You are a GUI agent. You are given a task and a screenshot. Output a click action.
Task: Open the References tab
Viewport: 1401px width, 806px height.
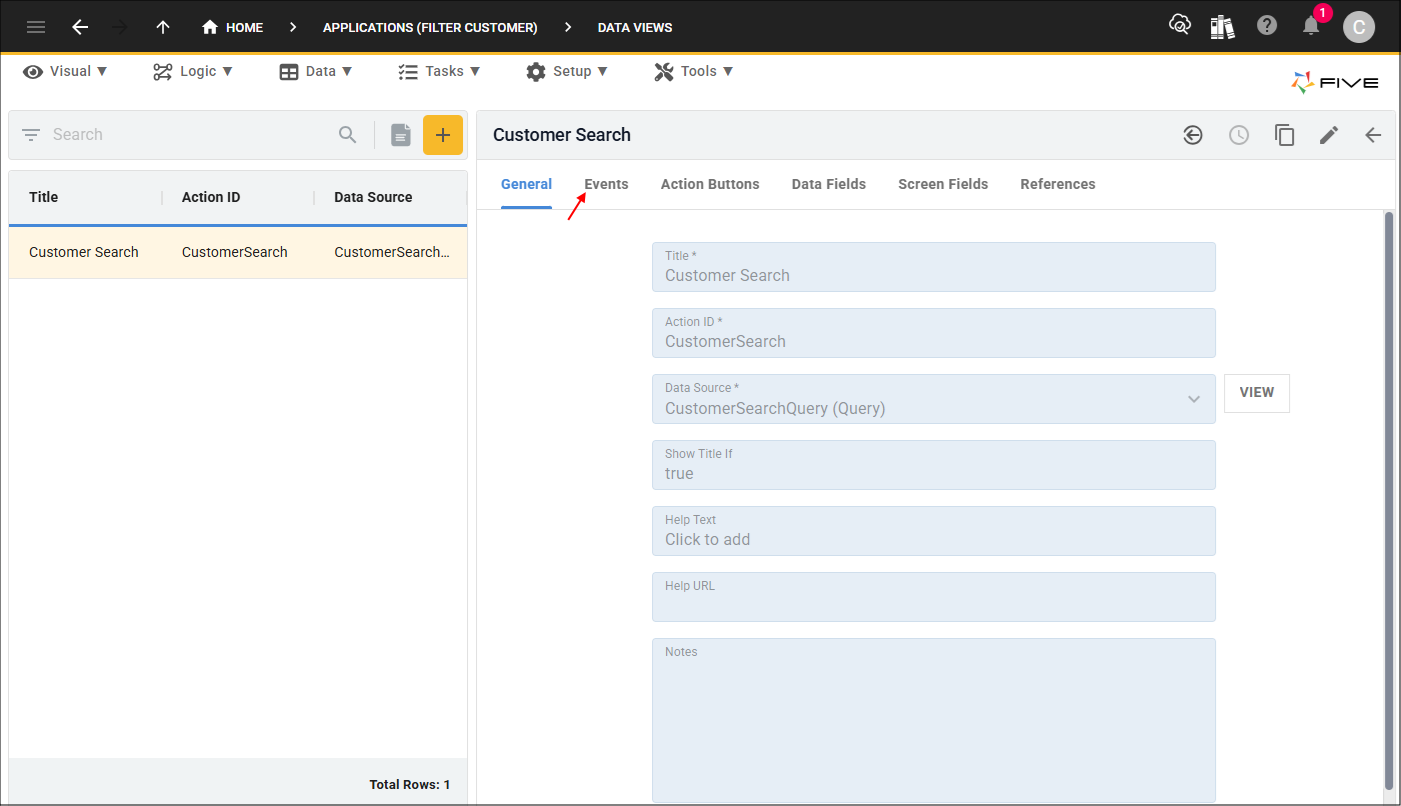click(x=1058, y=184)
